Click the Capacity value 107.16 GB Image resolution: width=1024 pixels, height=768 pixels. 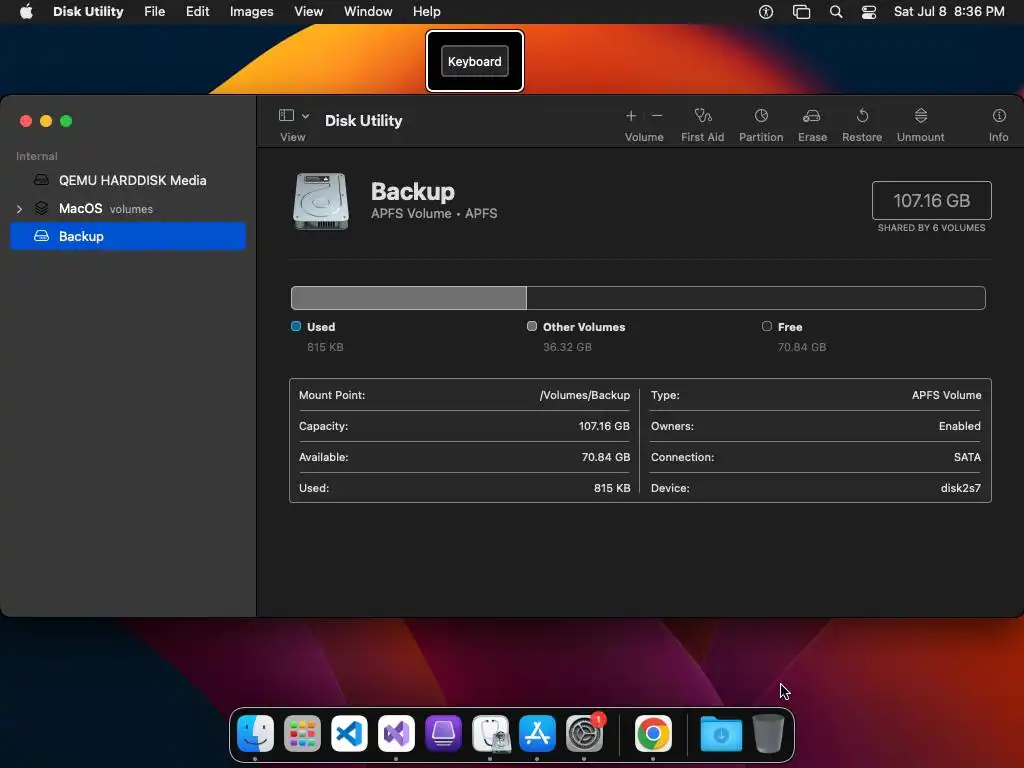pyautogui.click(x=604, y=426)
